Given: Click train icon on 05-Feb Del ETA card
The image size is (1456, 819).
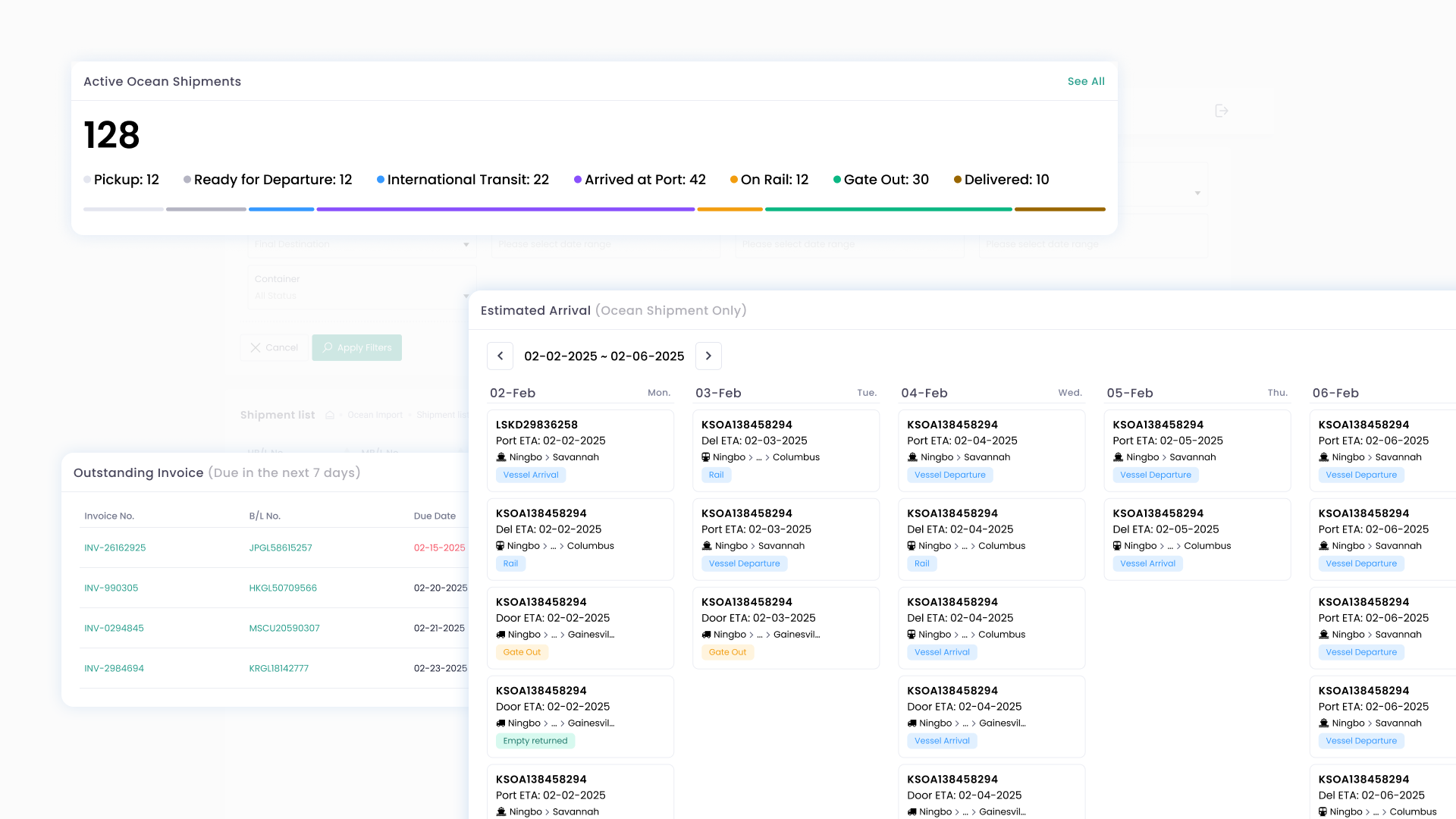Looking at the screenshot, I should [1116, 546].
